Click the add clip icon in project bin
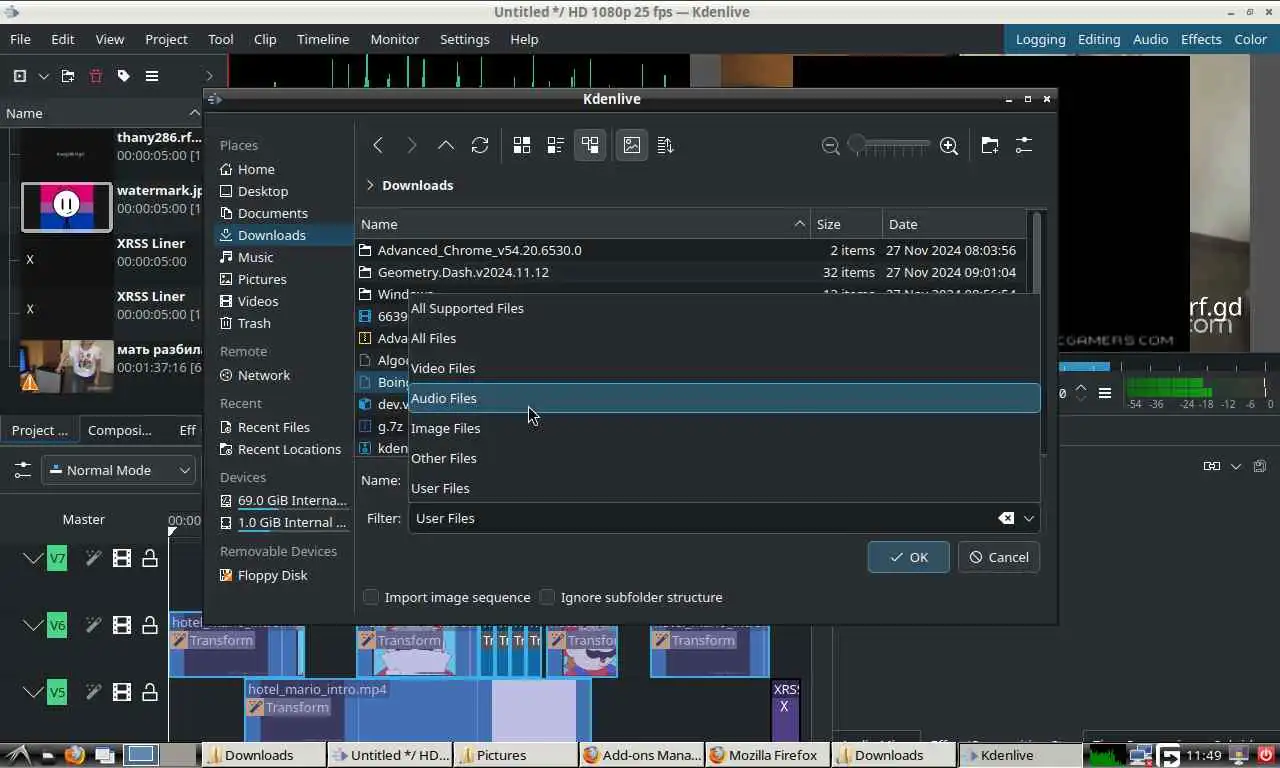 [x=19, y=76]
